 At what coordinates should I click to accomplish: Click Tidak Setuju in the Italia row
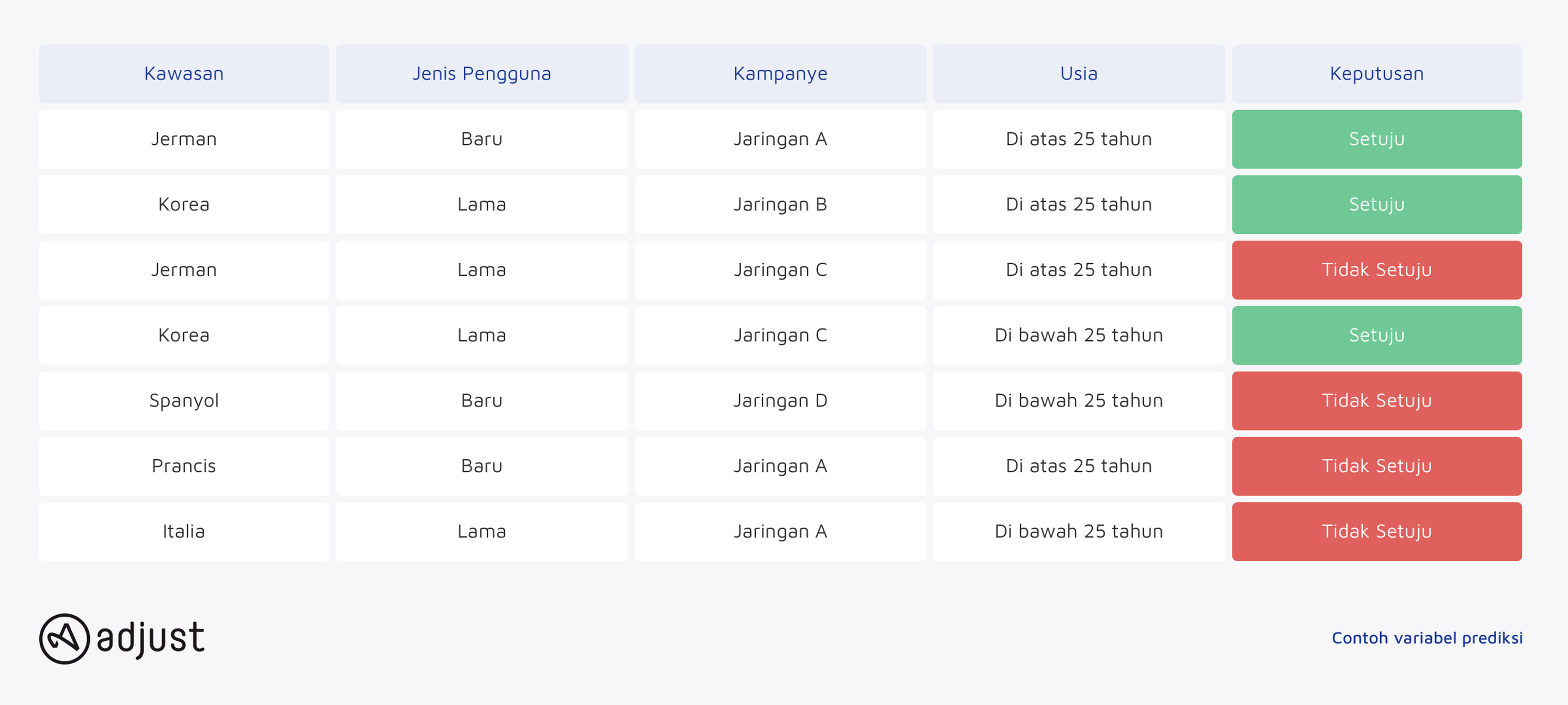coord(1377,531)
